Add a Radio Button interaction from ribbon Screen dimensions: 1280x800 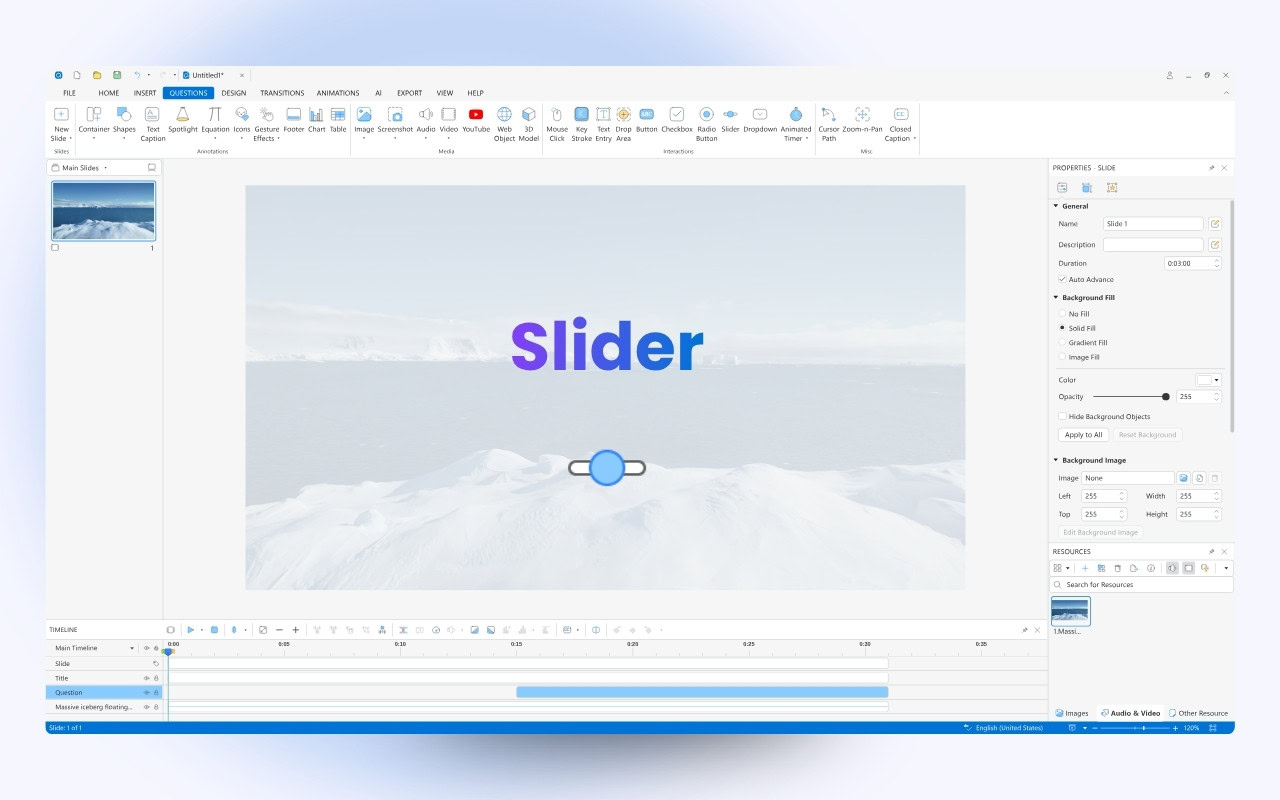(x=706, y=124)
